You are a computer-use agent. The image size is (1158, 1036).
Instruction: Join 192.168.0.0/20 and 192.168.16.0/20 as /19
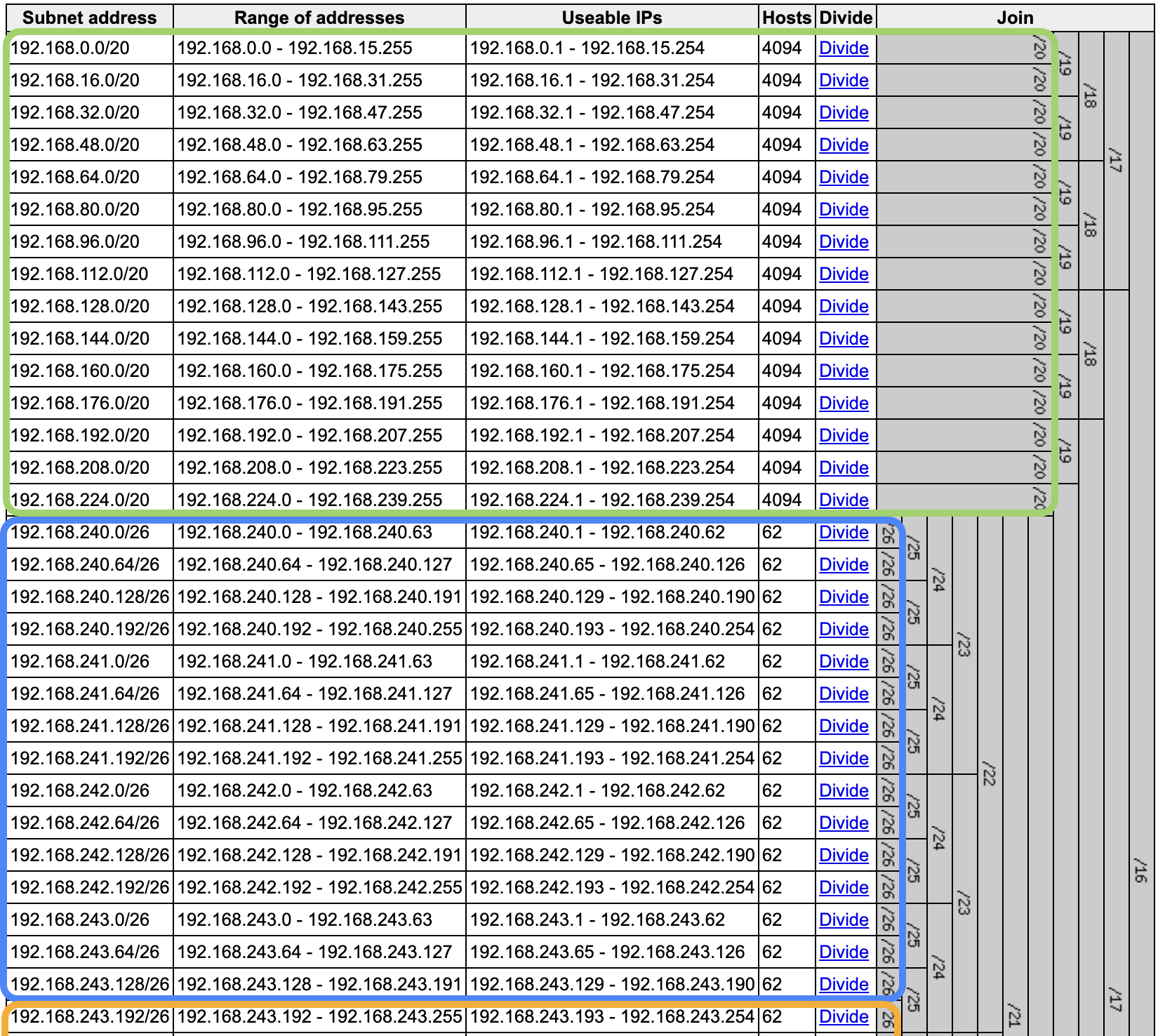(1066, 64)
